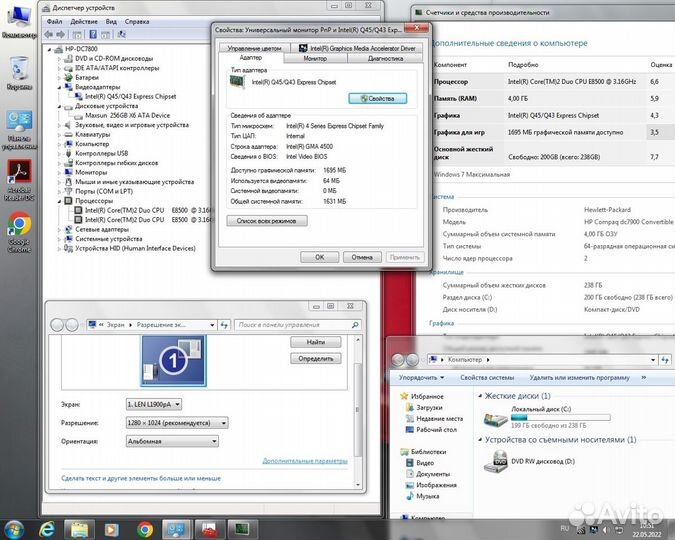Collapse Devices with Removable Storage group
675x540 pixels.
480,440
